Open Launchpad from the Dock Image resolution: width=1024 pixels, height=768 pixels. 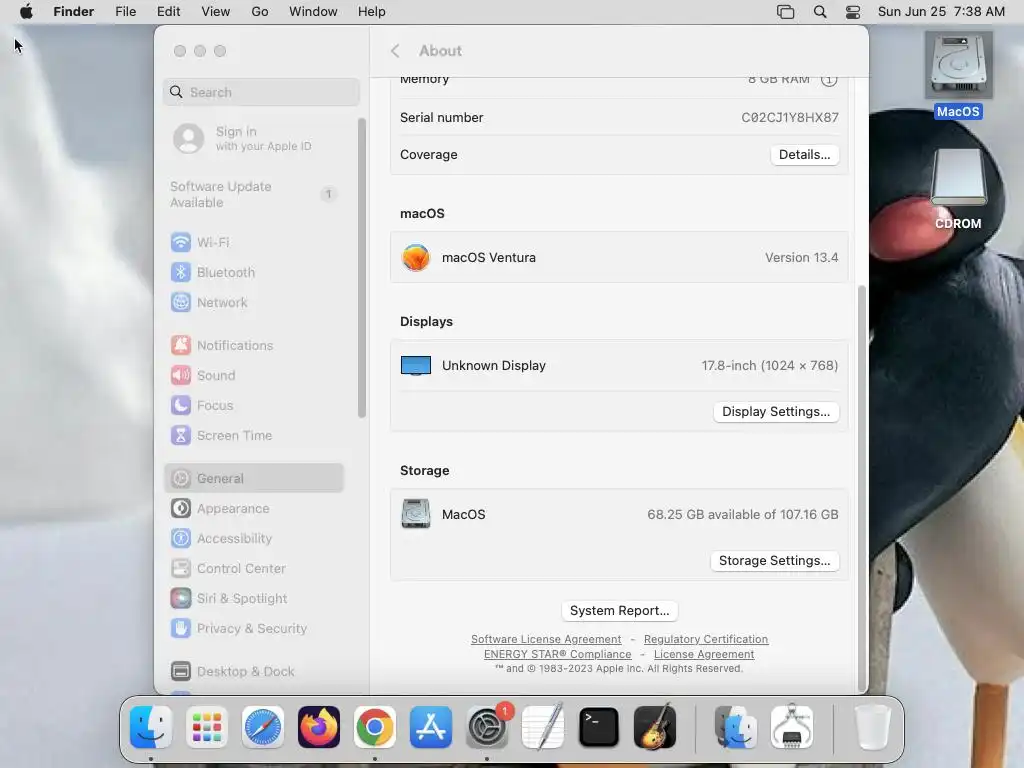[x=207, y=727]
